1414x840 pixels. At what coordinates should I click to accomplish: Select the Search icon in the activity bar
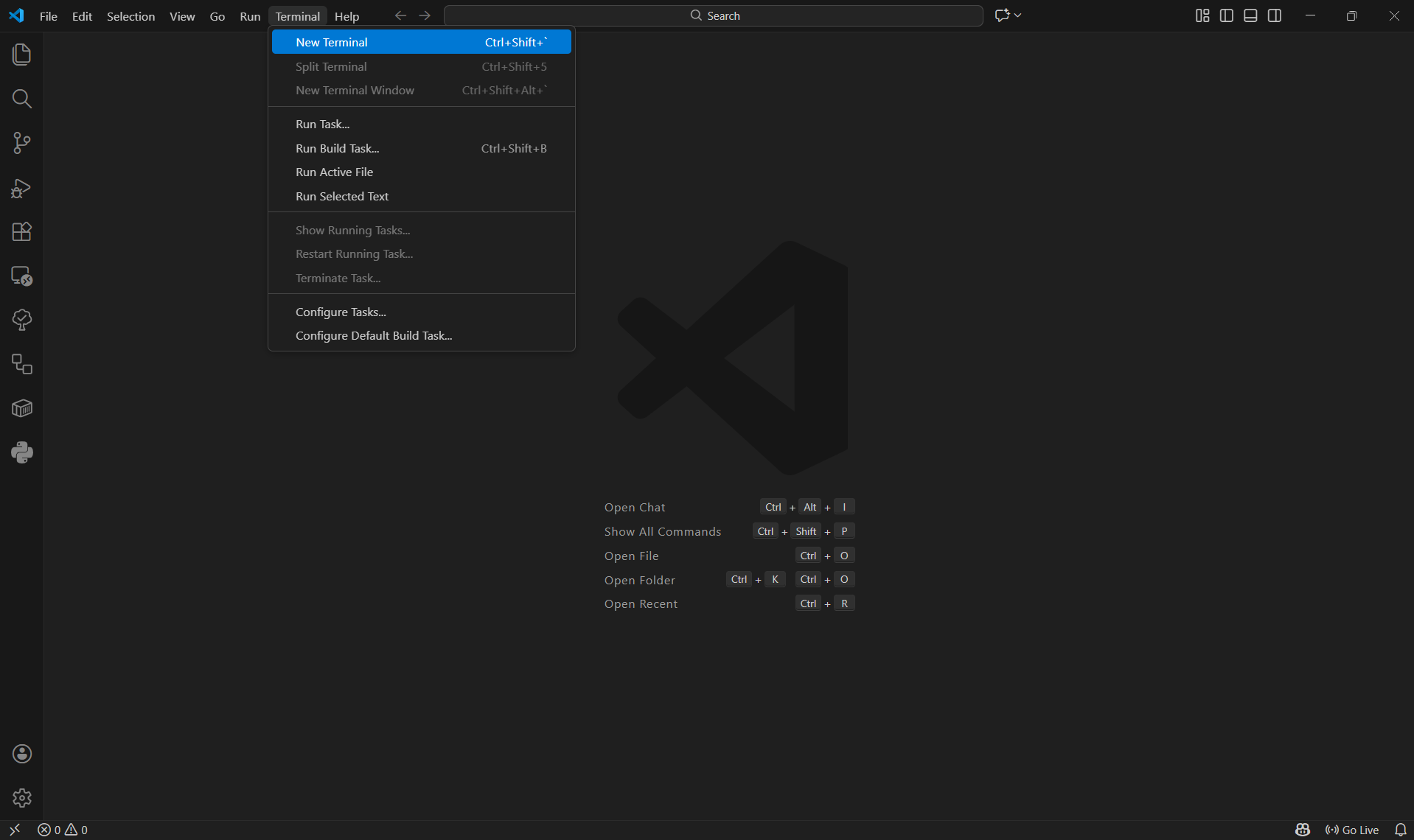(21, 99)
